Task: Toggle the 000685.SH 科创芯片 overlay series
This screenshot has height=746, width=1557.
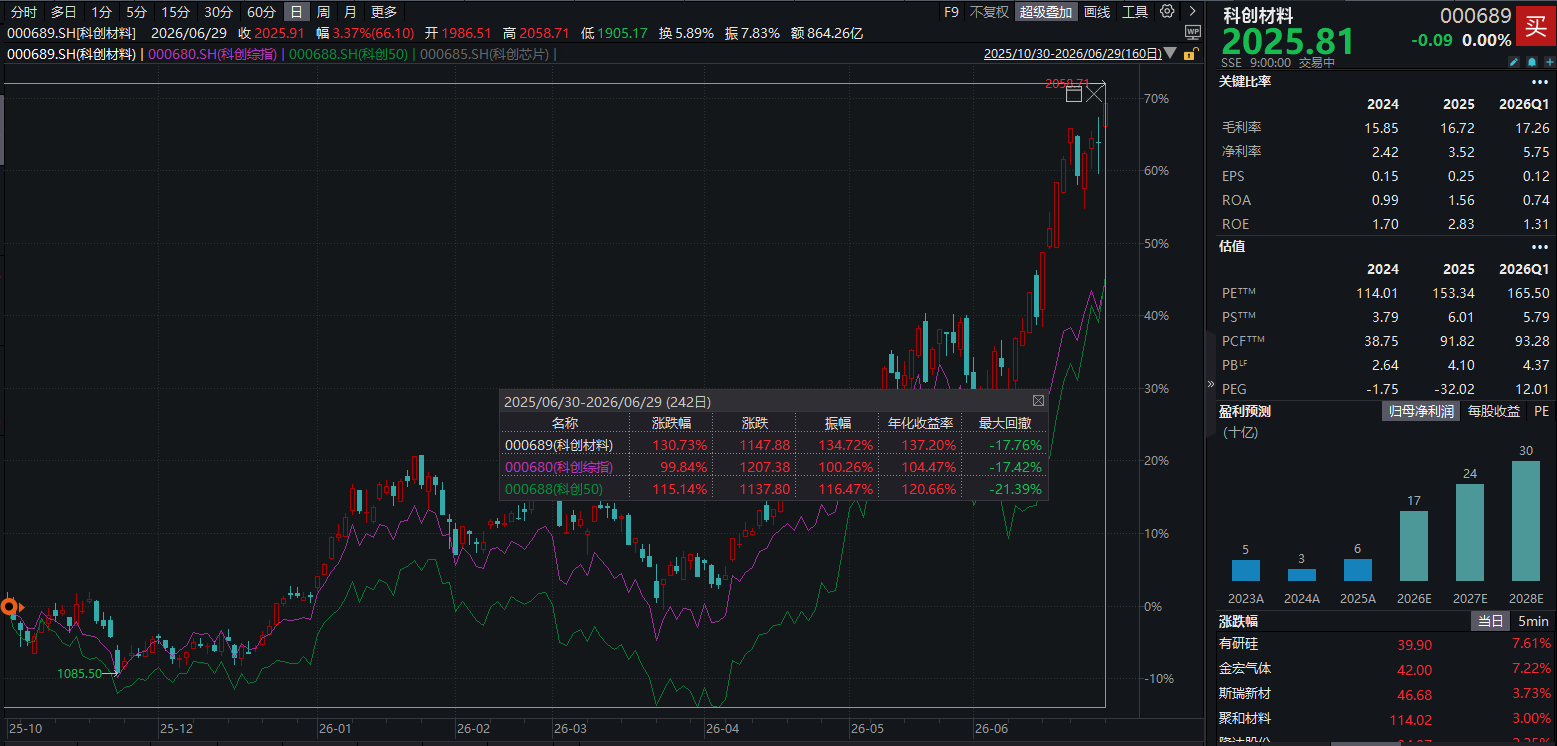Action: [484, 54]
